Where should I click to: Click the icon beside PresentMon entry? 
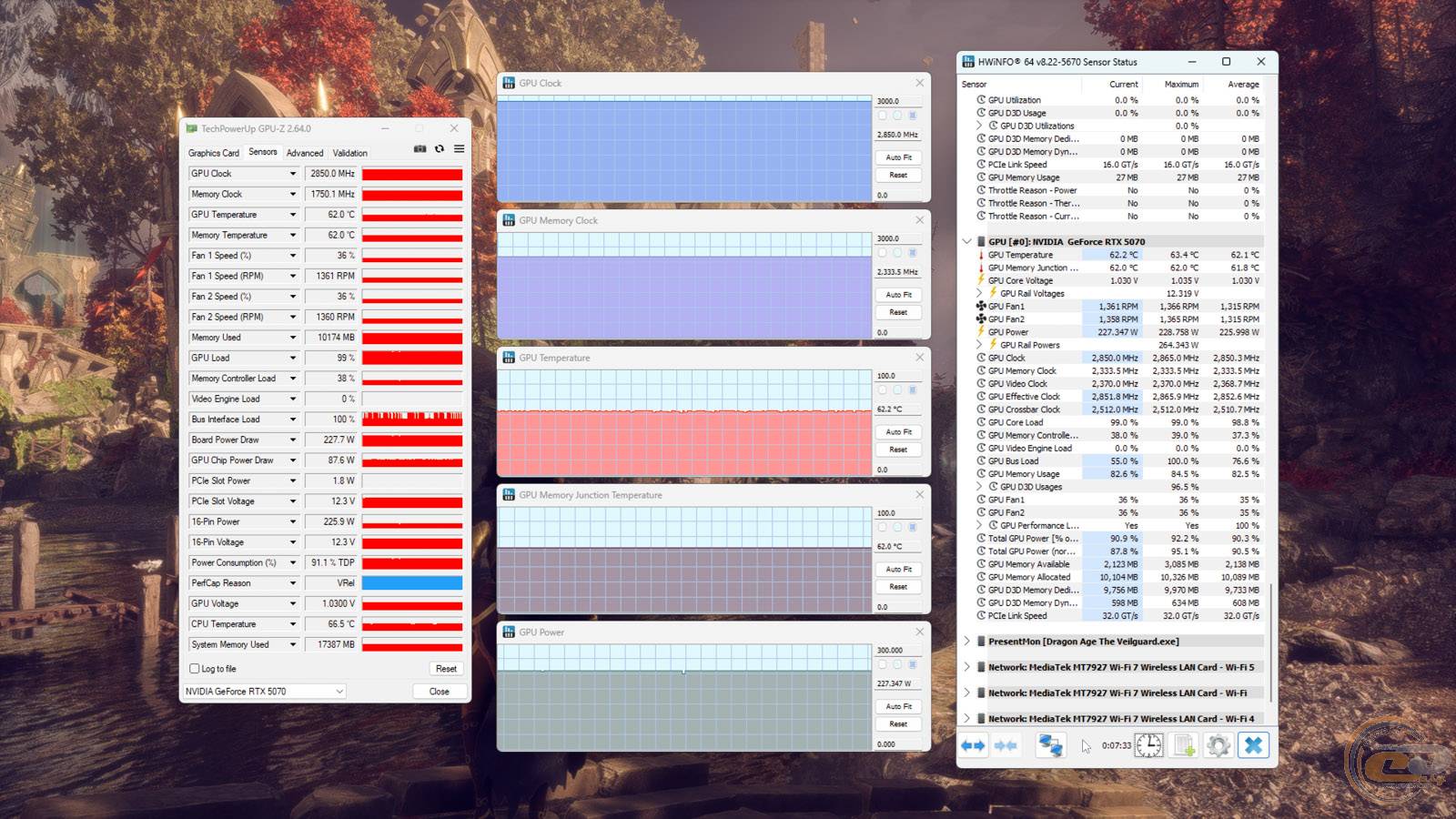click(981, 642)
